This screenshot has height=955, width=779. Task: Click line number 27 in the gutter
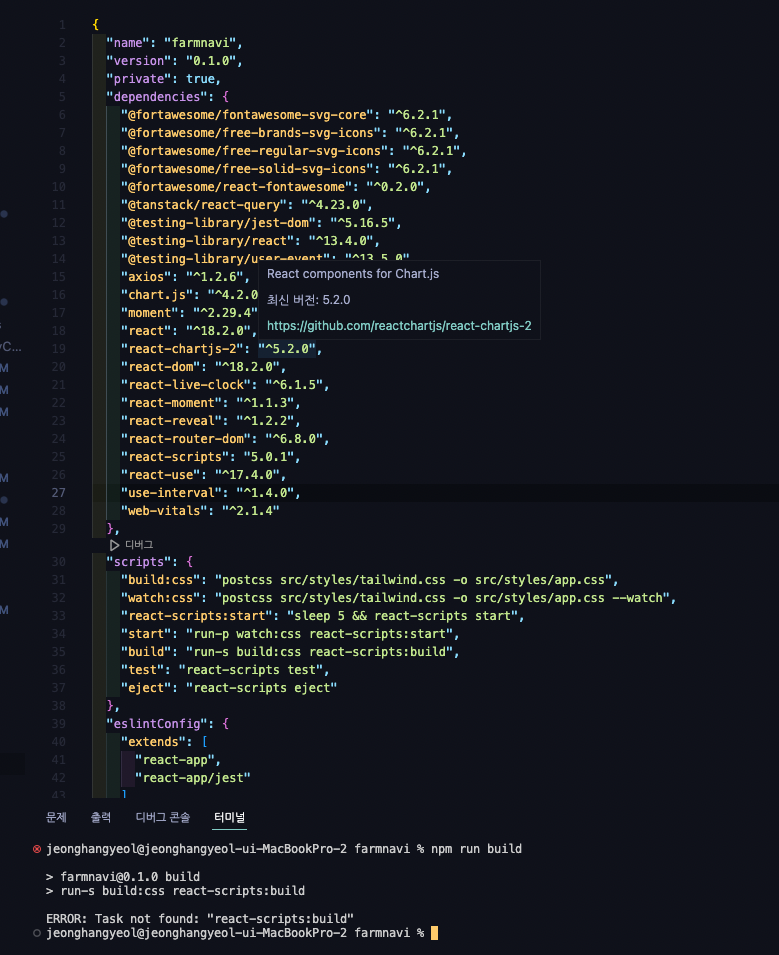point(58,493)
